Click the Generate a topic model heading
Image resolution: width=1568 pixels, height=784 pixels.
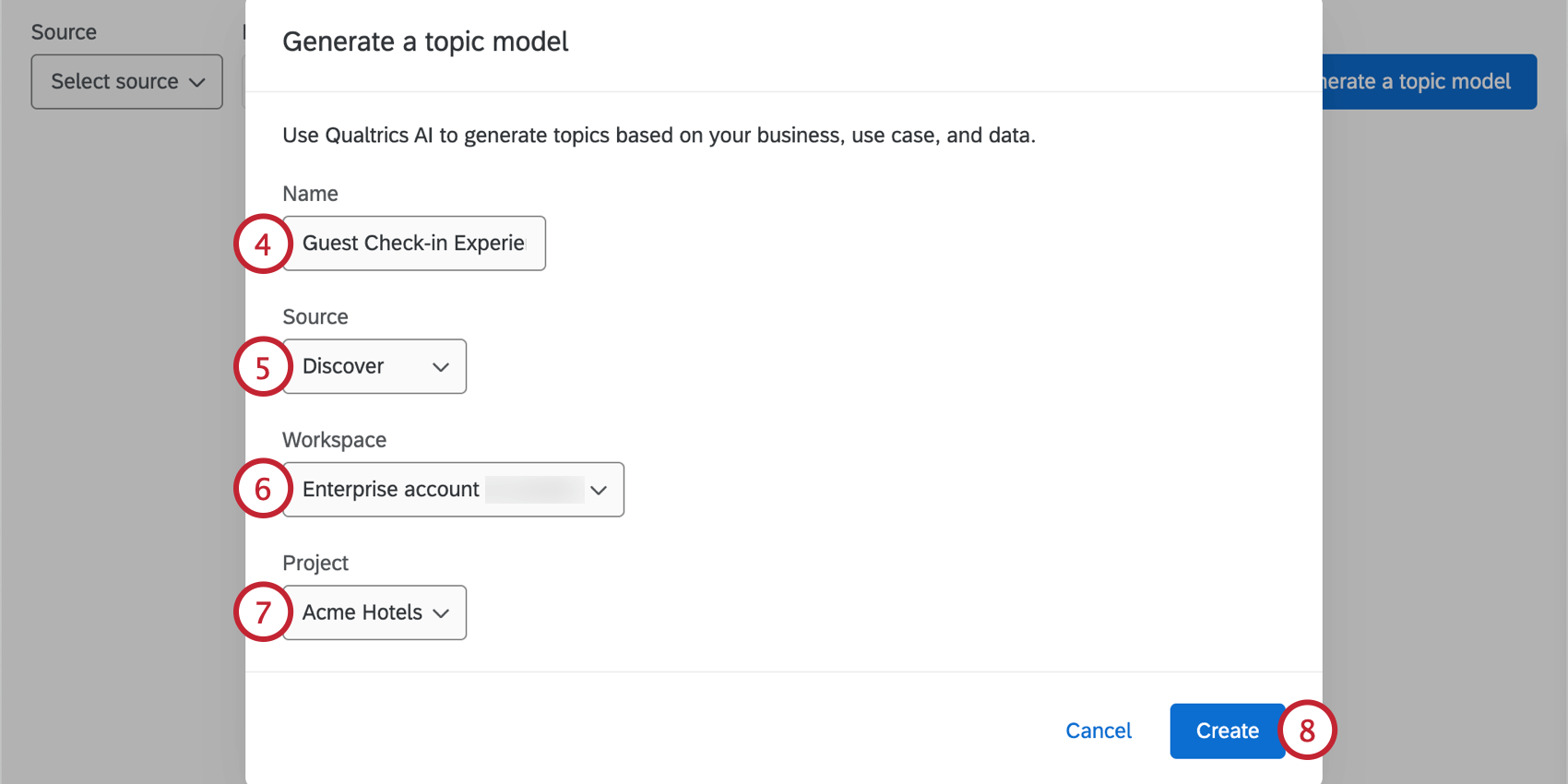tap(425, 42)
